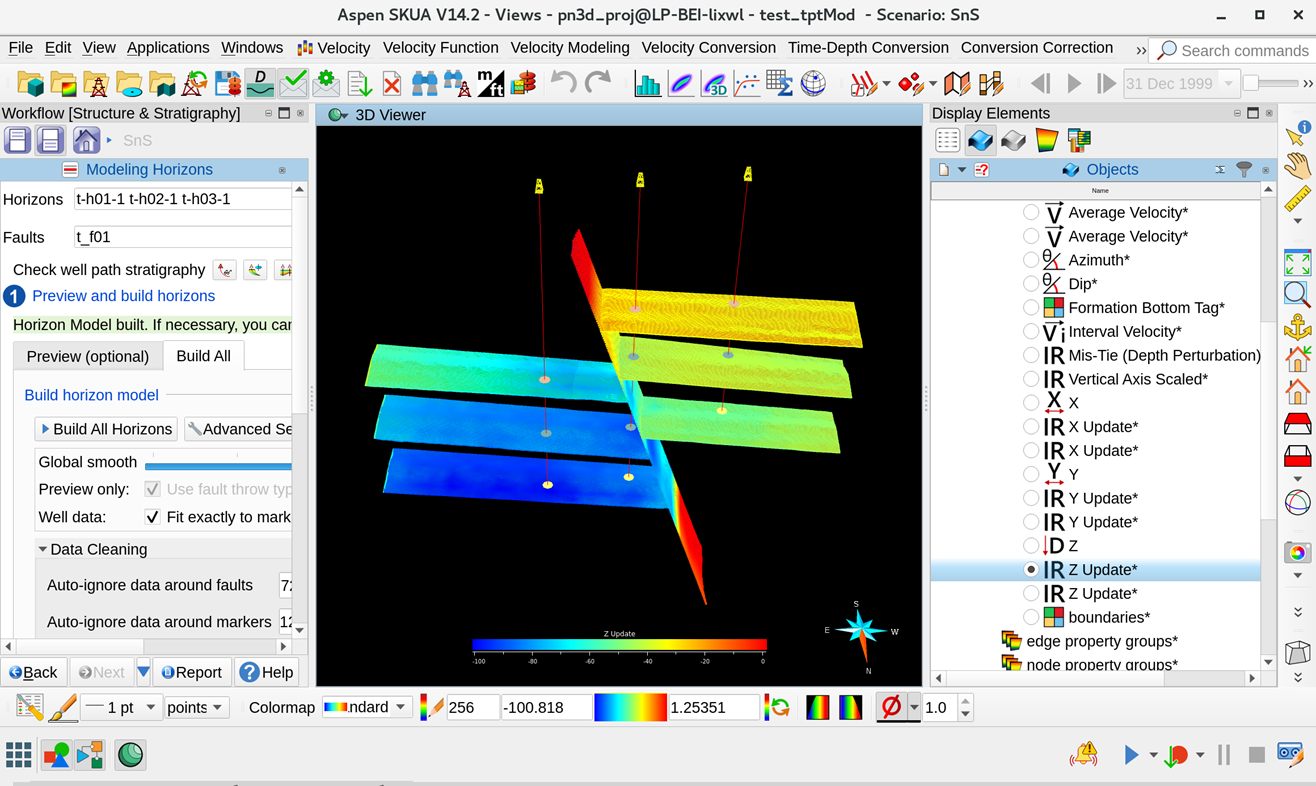Click the Build All Horizons button
The height and width of the screenshot is (786, 1316).
106,429
